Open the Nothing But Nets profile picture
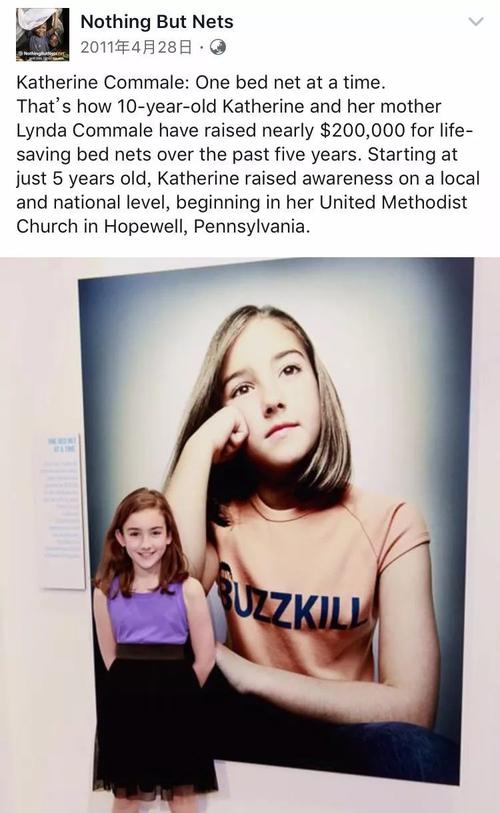The image size is (500, 813). point(43,35)
